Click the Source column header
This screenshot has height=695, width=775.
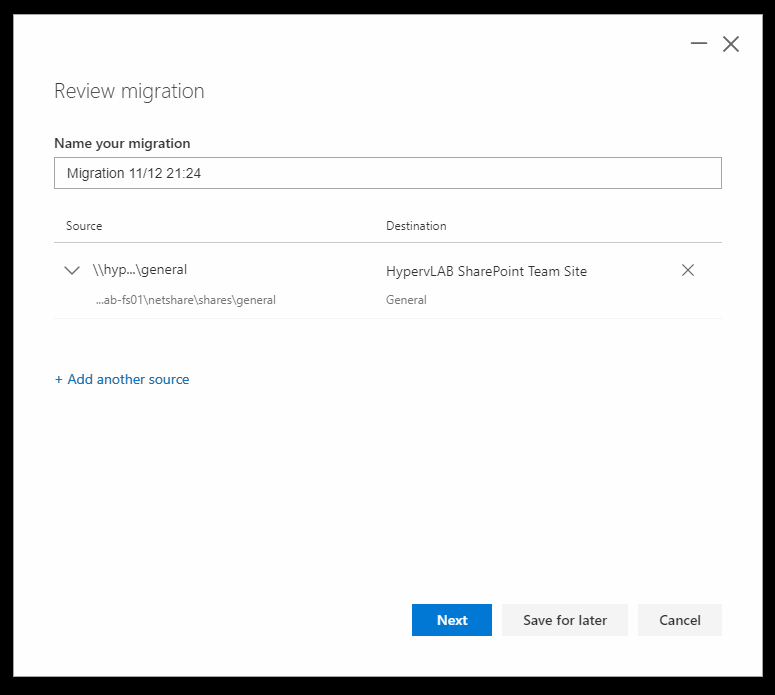84,226
